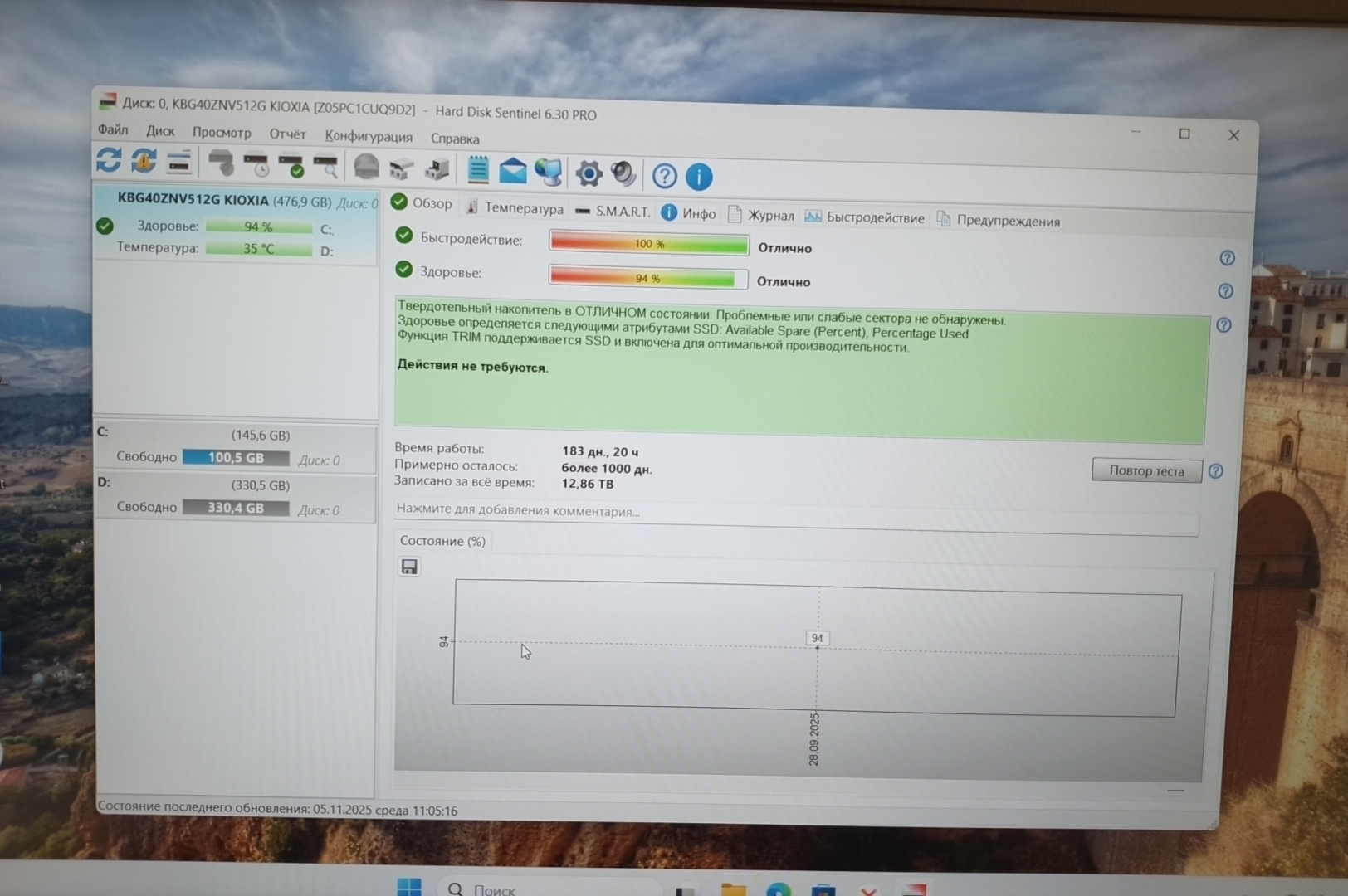Click the question mark help toolbar icon
The width and height of the screenshot is (1348, 896).
(664, 176)
